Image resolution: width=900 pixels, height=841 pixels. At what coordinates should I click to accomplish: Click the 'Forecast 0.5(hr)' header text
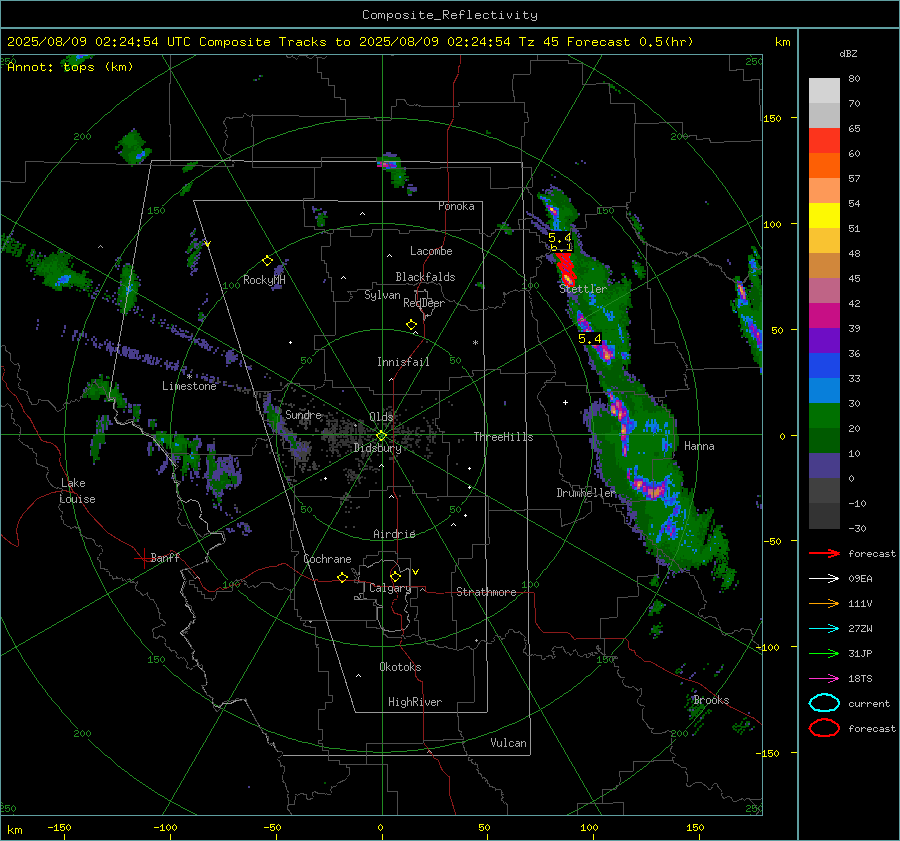630,42
